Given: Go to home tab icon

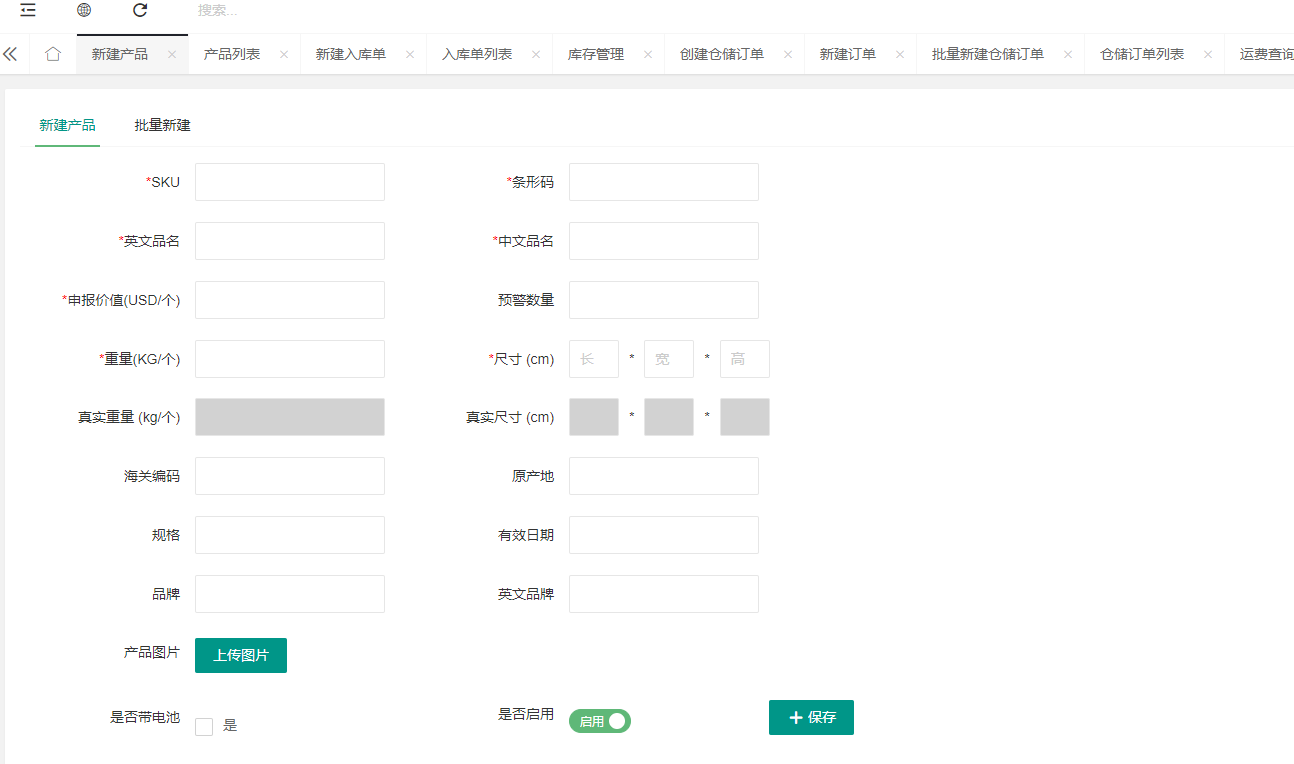Looking at the screenshot, I should point(53,54).
